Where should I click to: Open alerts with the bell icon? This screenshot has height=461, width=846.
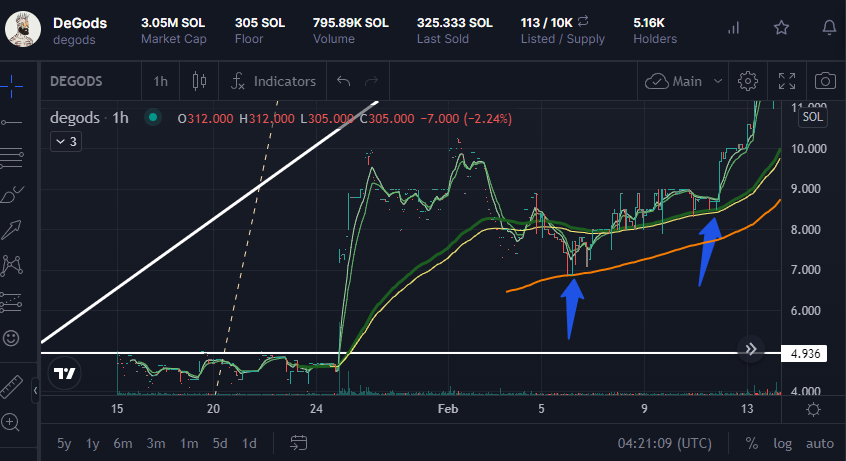point(829,28)
